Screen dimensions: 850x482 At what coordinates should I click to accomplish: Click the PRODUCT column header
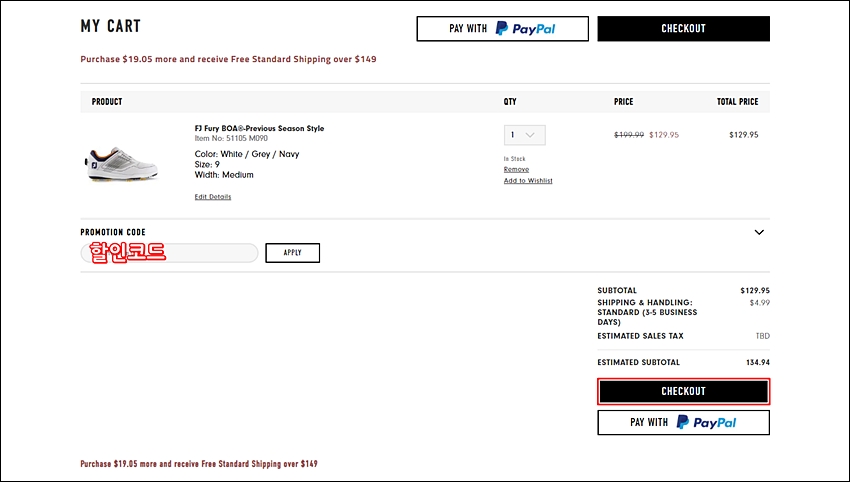(x=107, y=102)
